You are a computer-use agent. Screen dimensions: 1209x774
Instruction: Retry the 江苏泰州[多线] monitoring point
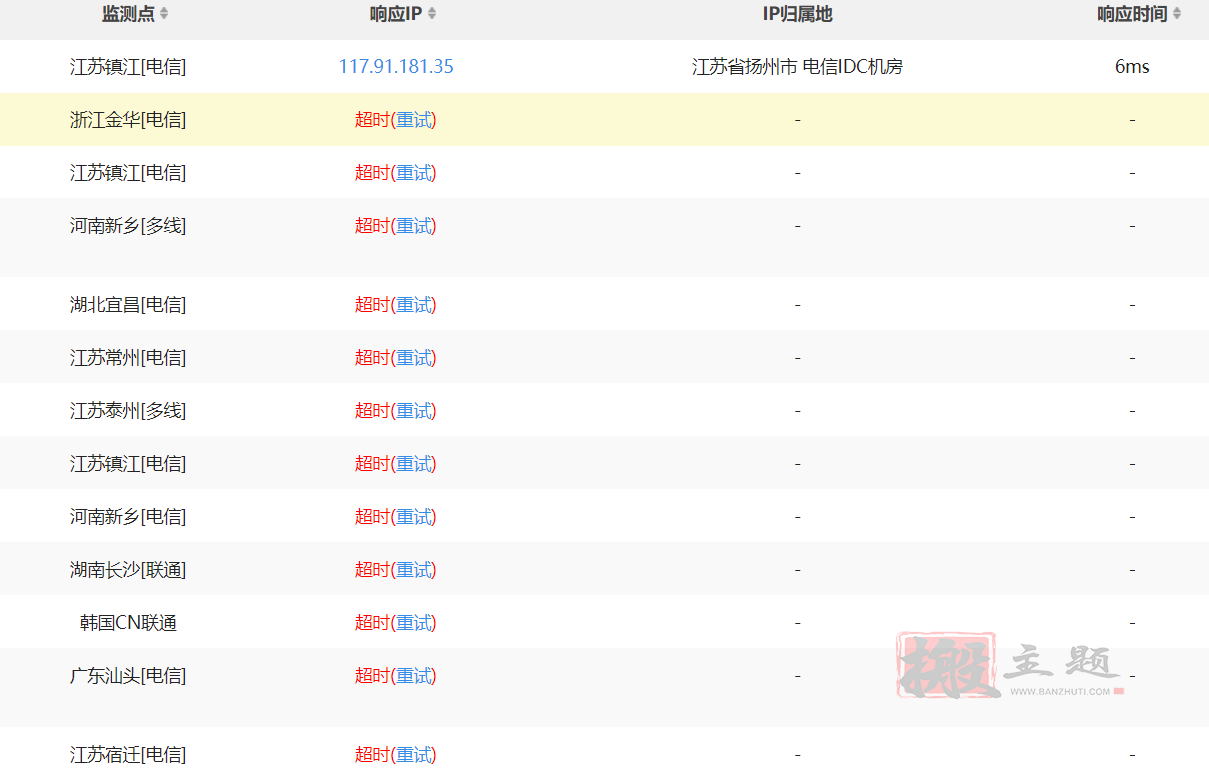414,411
